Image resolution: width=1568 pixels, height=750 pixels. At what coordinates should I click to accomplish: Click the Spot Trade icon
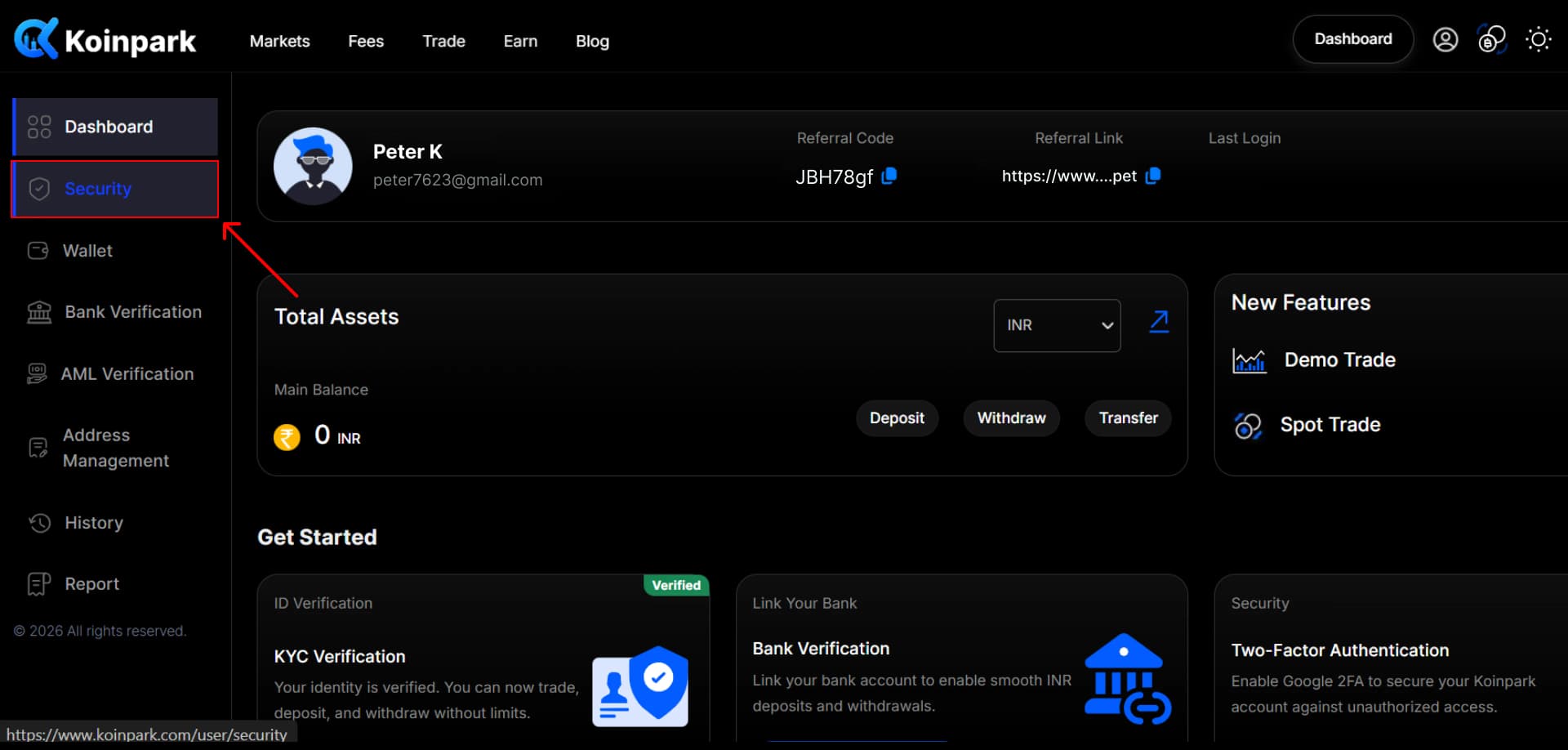pos(1248,426)
